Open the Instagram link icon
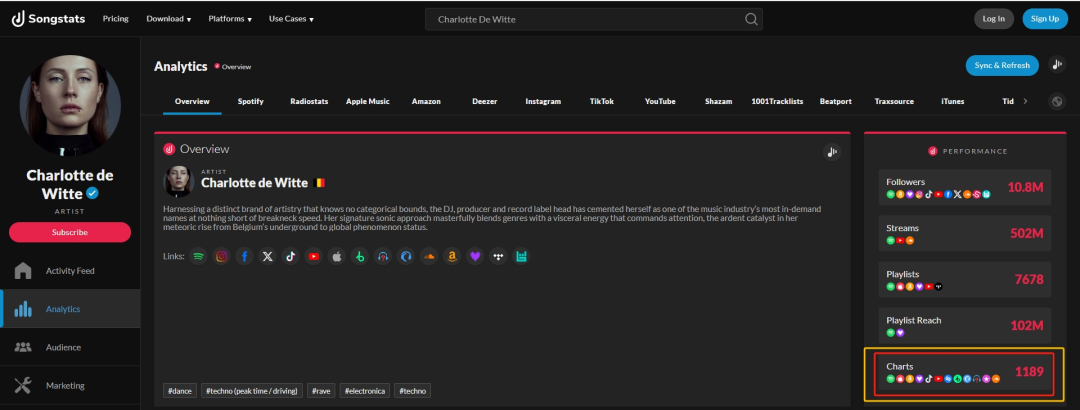This screenshot has width=1080, height=410. (x=221, y=256)
